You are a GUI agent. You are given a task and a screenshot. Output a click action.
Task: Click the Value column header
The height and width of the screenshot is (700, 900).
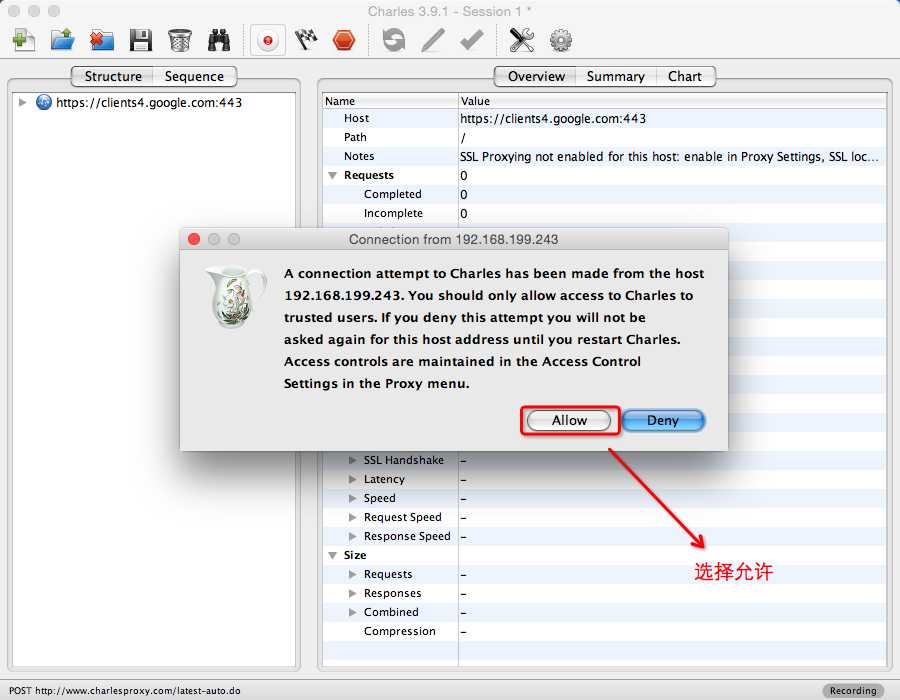click(x=672, y=101)
